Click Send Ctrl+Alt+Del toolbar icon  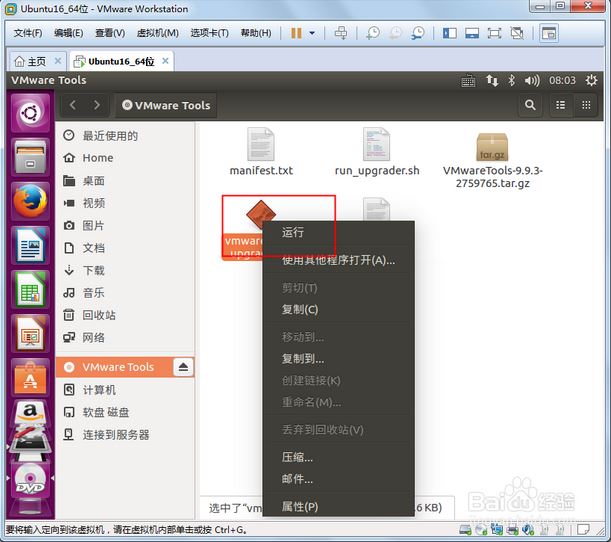point(341,33)
